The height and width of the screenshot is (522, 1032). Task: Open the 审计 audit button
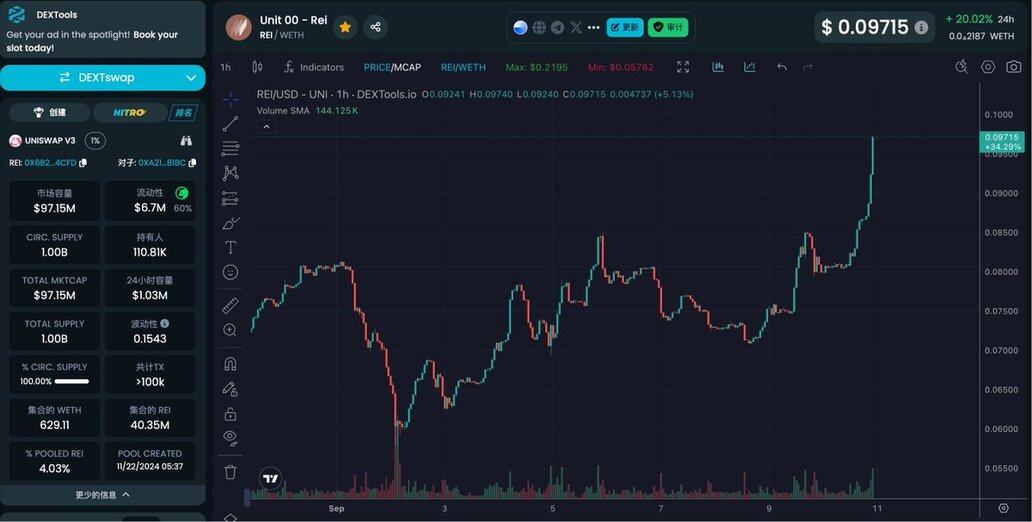click(x=667, y=28)
